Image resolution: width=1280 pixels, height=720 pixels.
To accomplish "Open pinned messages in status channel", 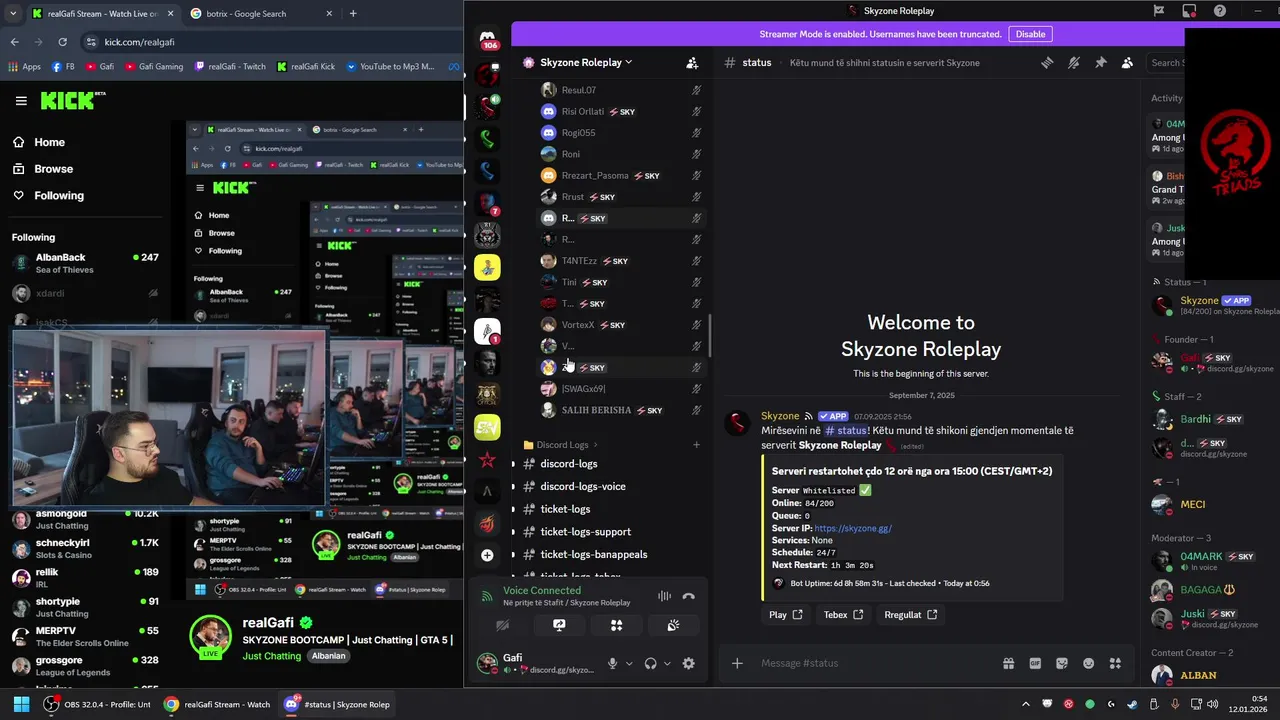I will pyautogui.click(x=1100, y=62).
